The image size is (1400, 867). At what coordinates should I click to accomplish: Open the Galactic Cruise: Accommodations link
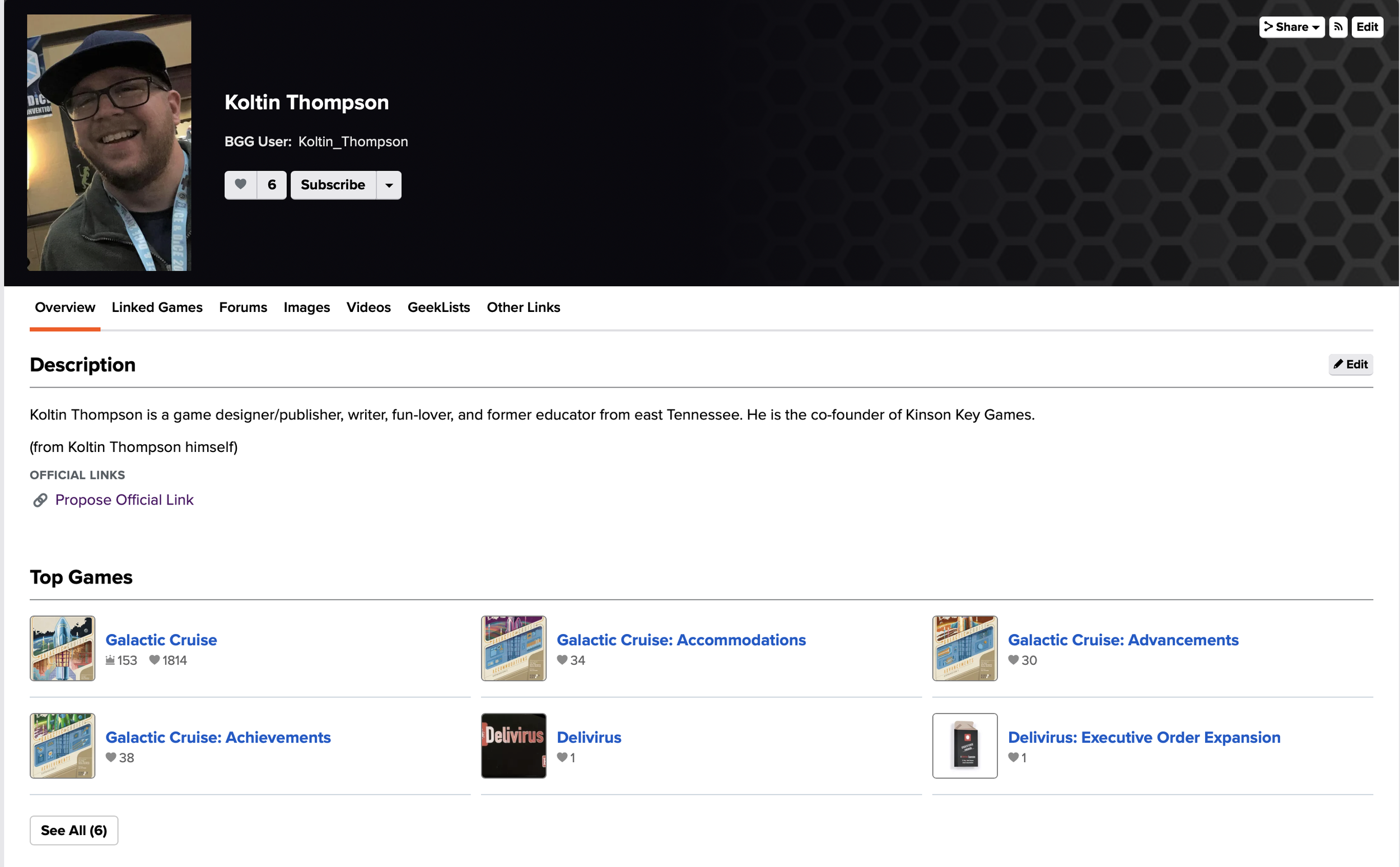[x=680, y=640]
